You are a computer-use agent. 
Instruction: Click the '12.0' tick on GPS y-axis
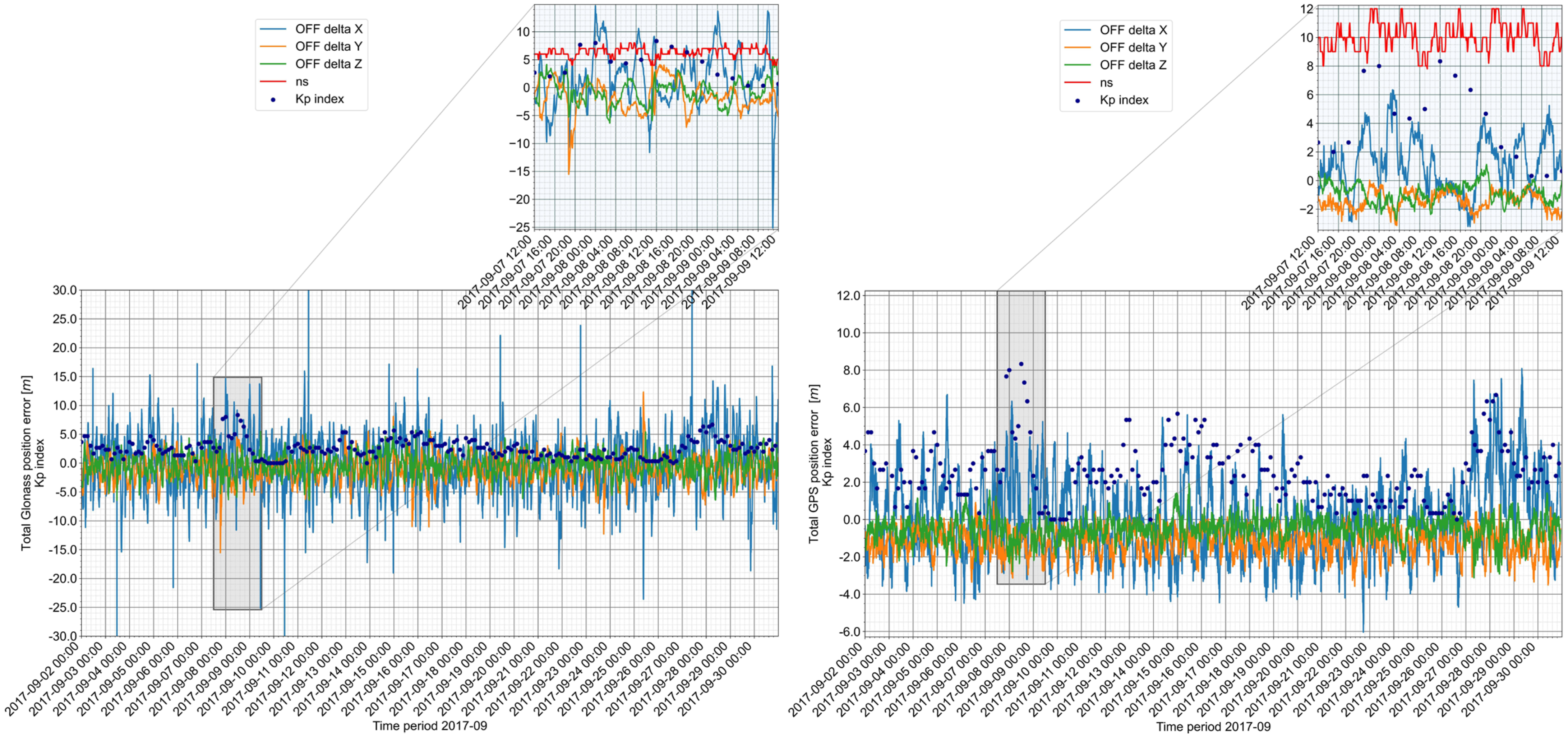tap(849, 296)
